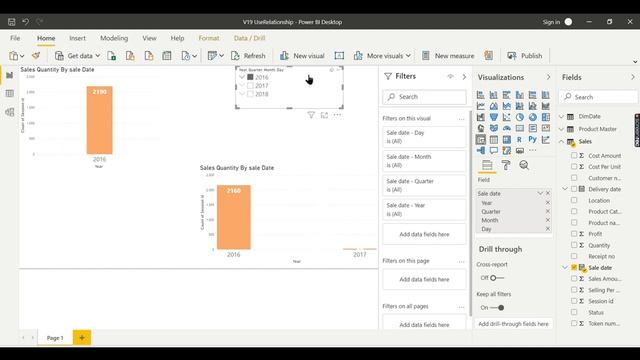Select the Gauge visualization icon
640x360 pixels.
tap(507, 128)
